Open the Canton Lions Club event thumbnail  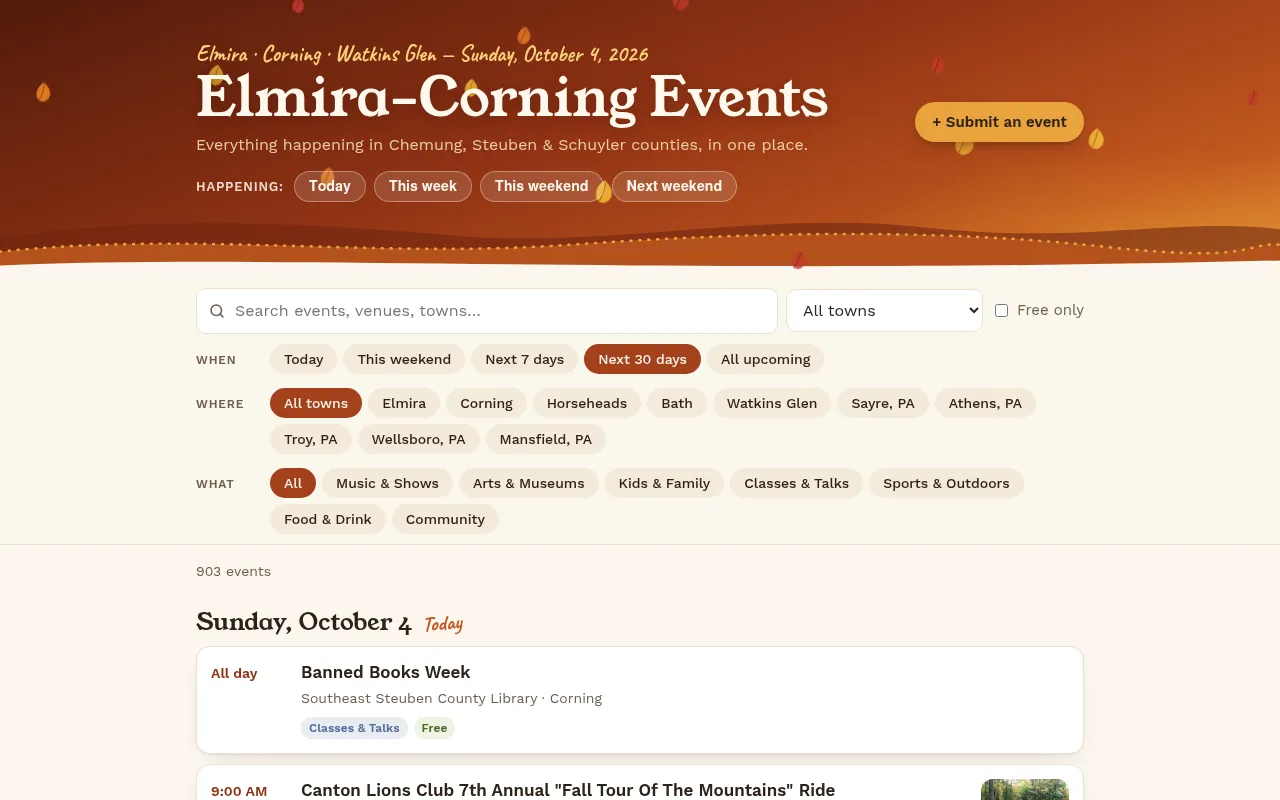pos(1025,790)
